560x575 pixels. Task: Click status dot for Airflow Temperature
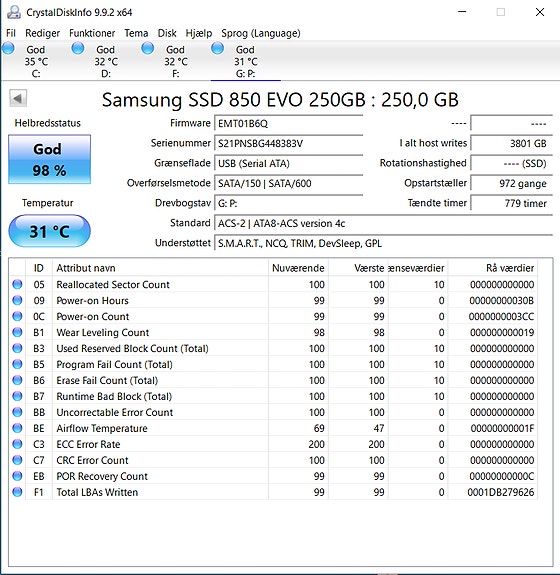click(17, 428)
